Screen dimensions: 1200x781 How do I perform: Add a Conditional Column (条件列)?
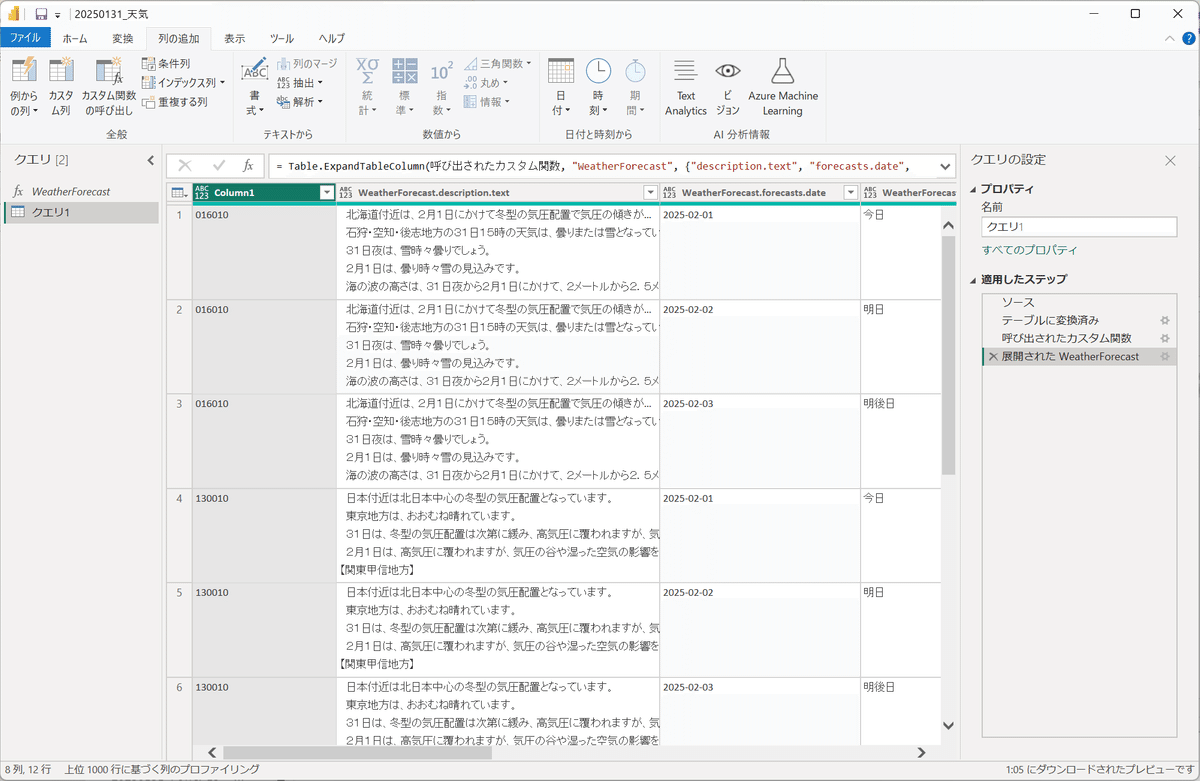[165, 63]
